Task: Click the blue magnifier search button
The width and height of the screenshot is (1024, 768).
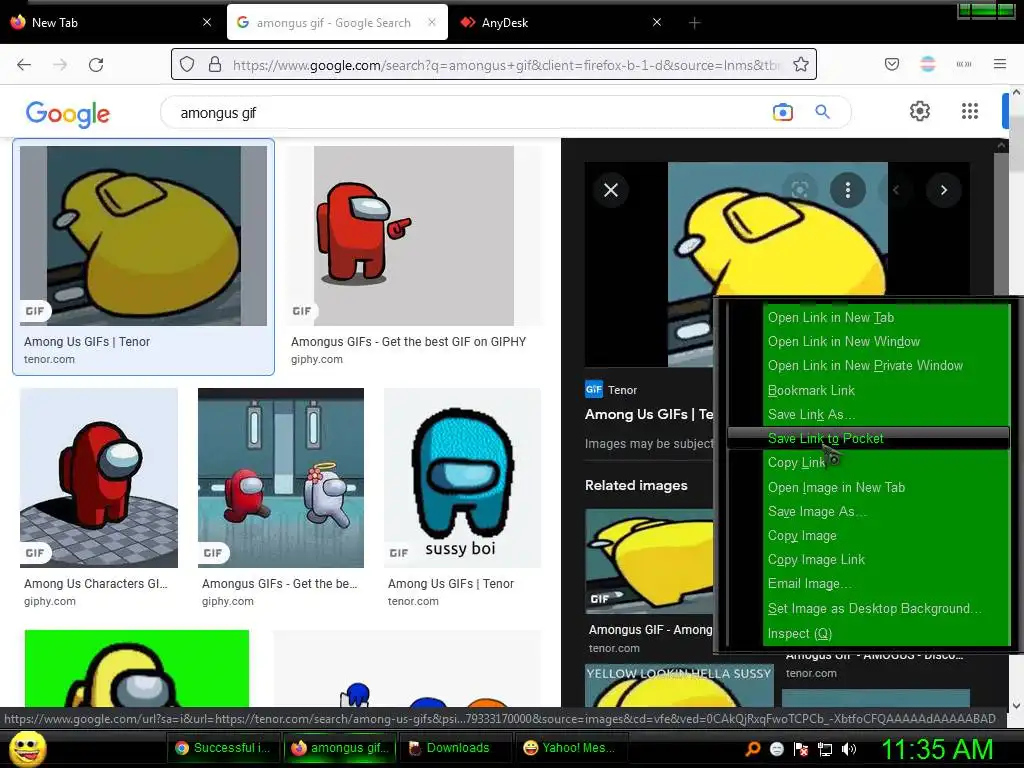Action: point(822,112)
